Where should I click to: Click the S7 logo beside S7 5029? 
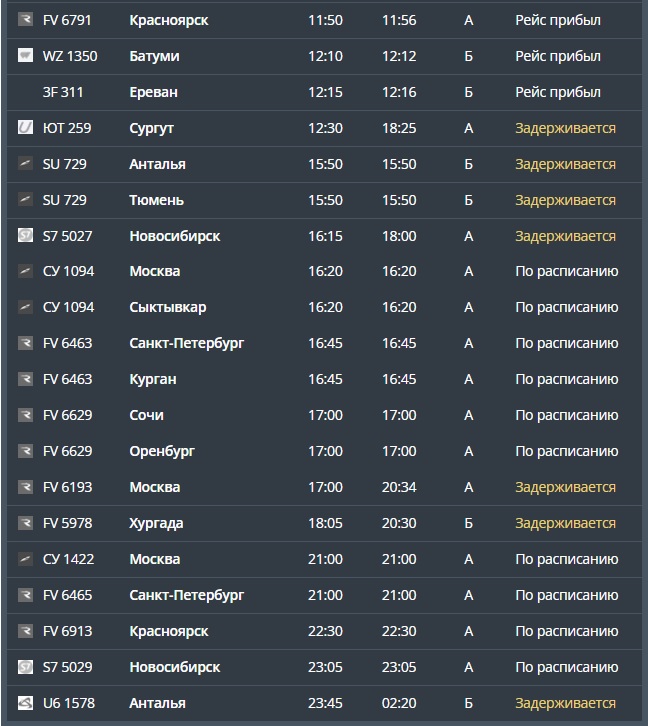(x=25, y=667)
